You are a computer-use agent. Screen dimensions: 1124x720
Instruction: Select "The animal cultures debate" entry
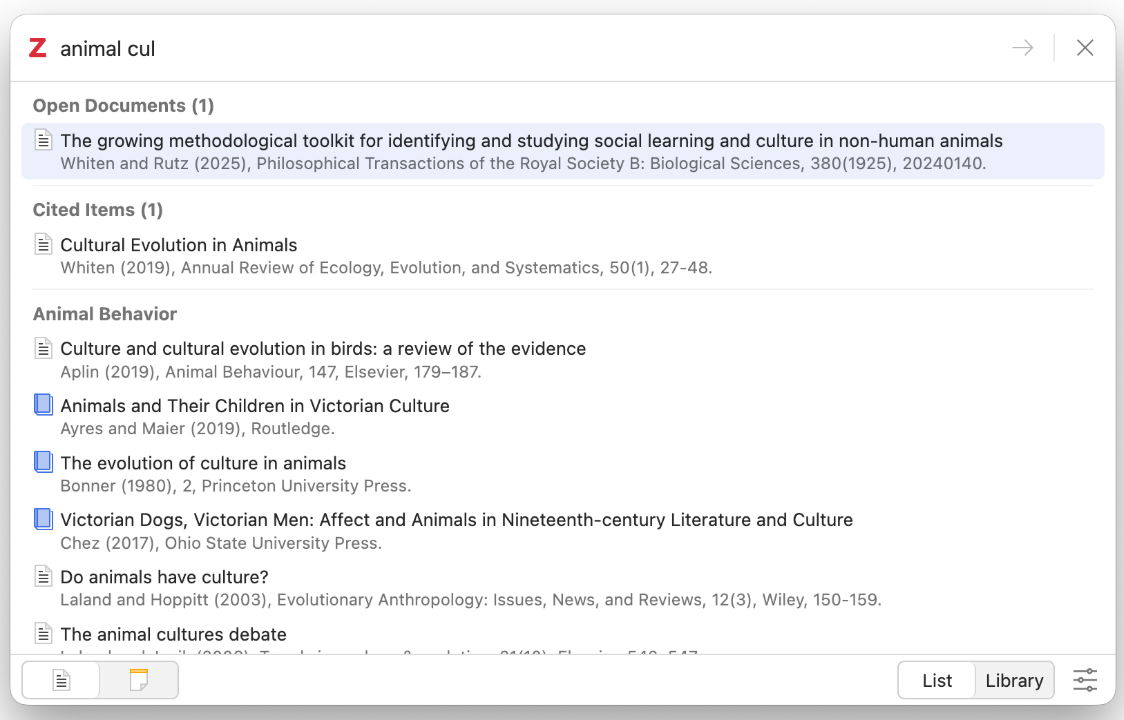pyautogui.click(x=173, y=634)
